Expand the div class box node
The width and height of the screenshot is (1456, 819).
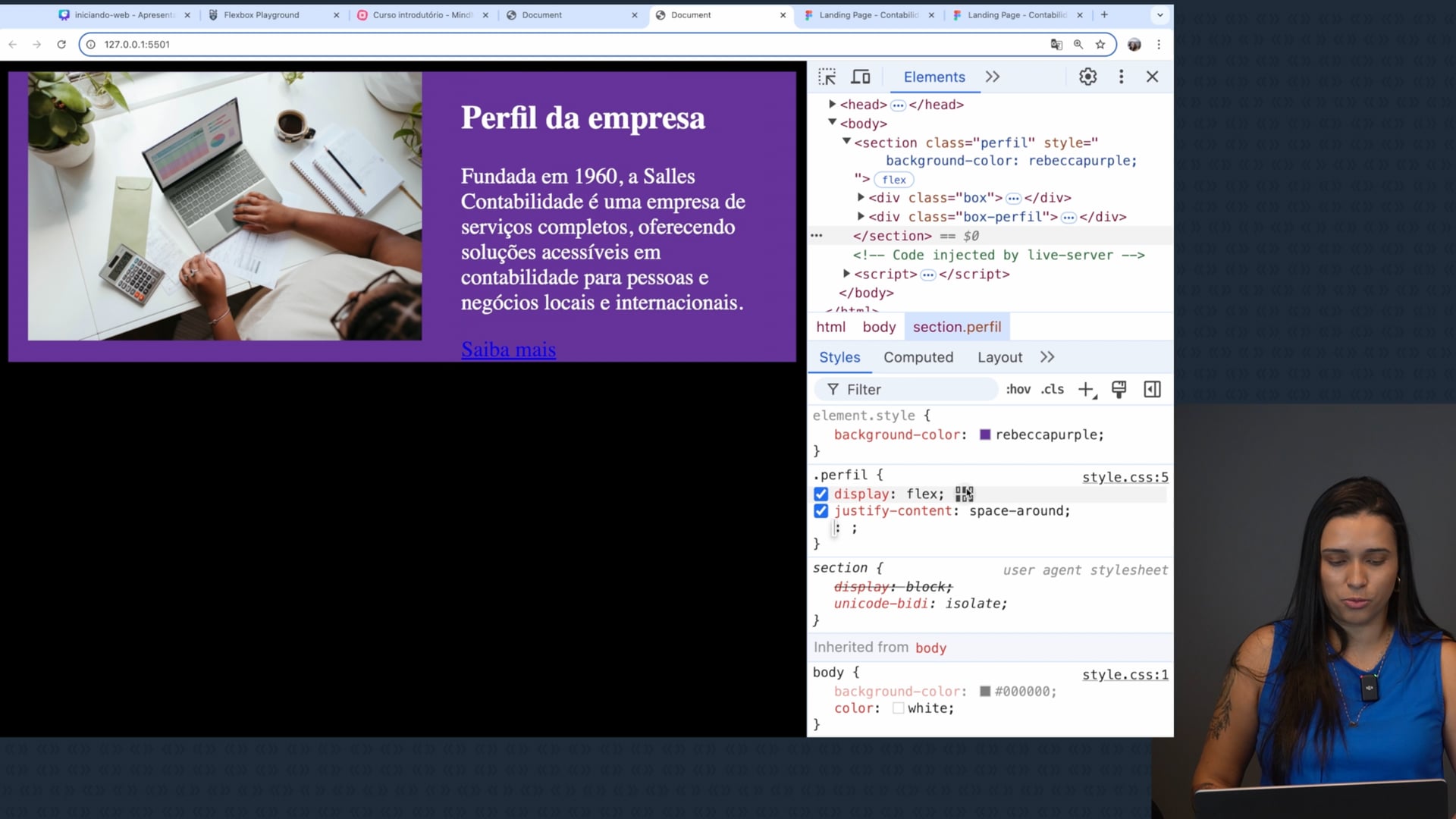tap(861, 198)
